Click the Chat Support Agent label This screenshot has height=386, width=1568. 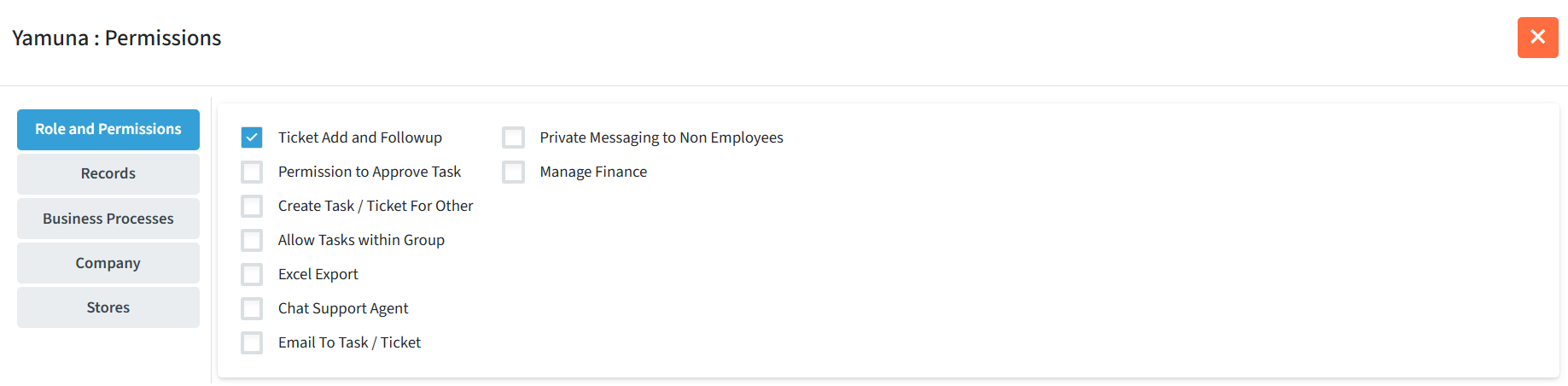tap(343, 308)
